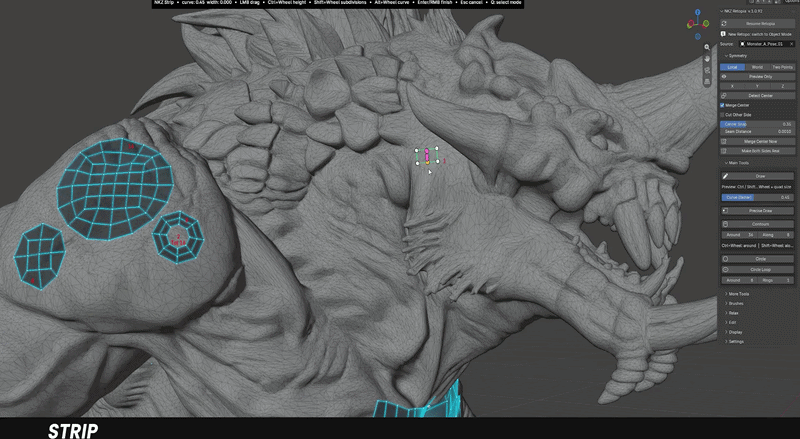Click the info icon beside New Retopo hint

(723, 34)
